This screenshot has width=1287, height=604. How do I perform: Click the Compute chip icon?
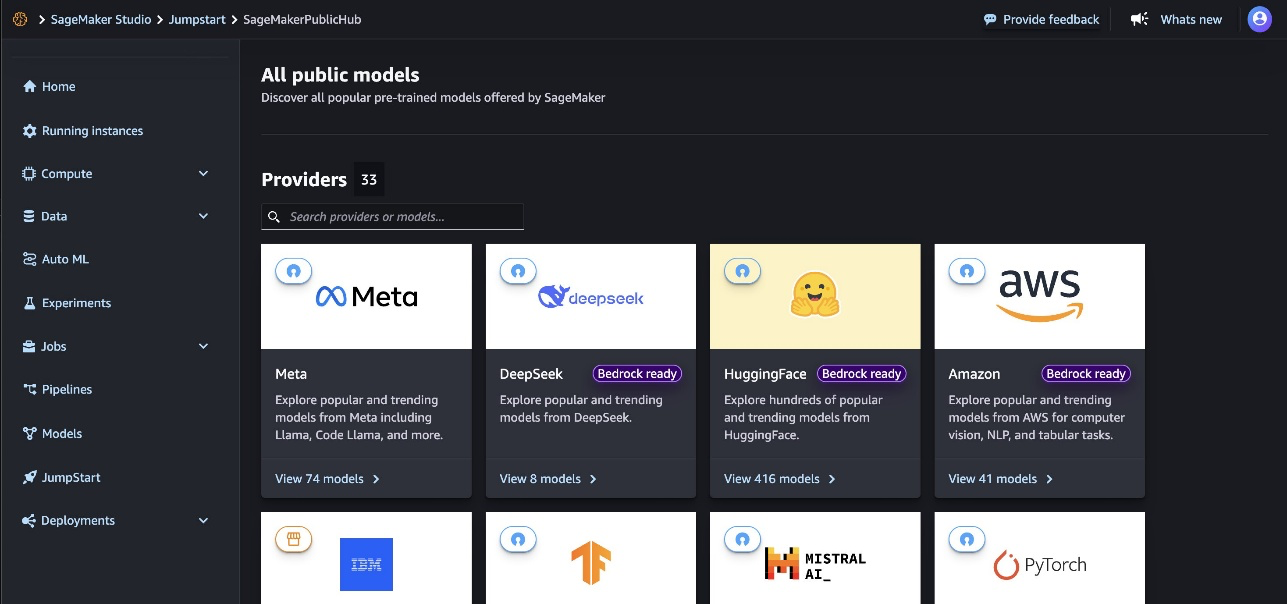click(29, 174)
